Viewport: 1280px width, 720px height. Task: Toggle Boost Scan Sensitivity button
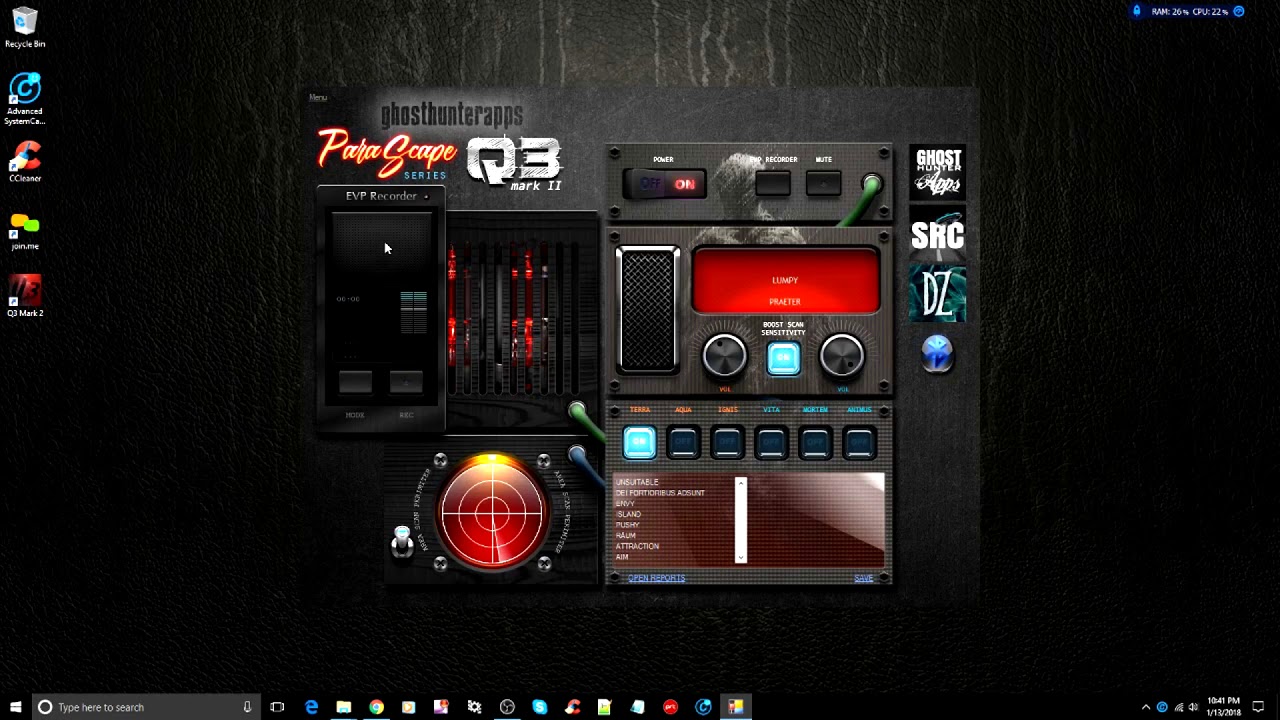(783, 359)
